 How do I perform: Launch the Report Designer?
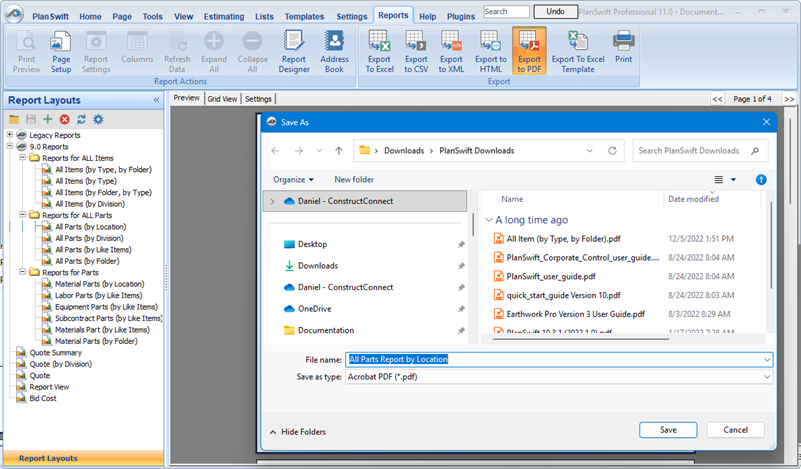294,52
